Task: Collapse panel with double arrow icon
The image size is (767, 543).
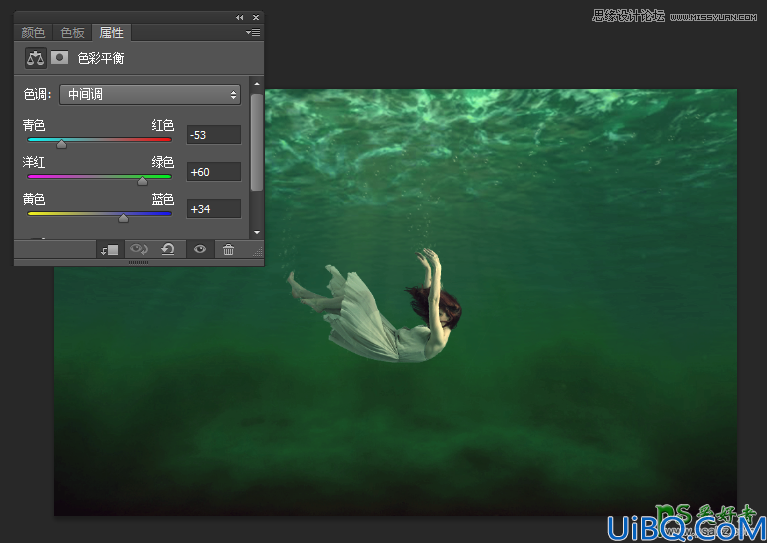Action: coord(239,18)
